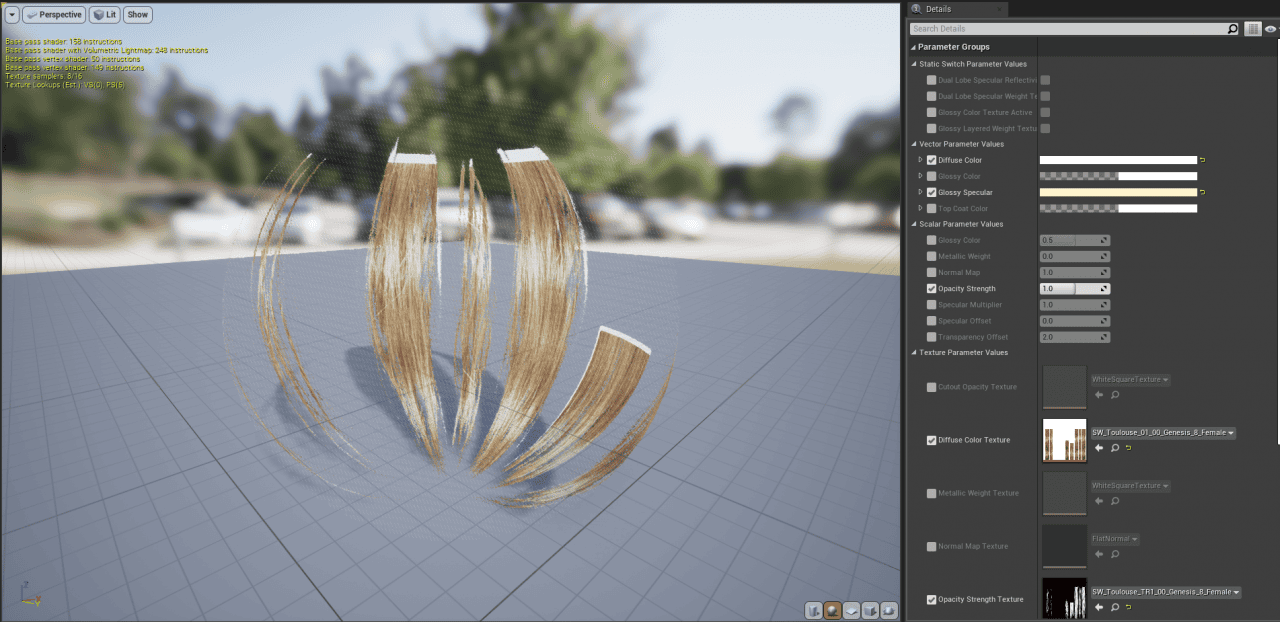
Task: Click the Show button in the viewport toolbar
Action: tap(137, 14)
